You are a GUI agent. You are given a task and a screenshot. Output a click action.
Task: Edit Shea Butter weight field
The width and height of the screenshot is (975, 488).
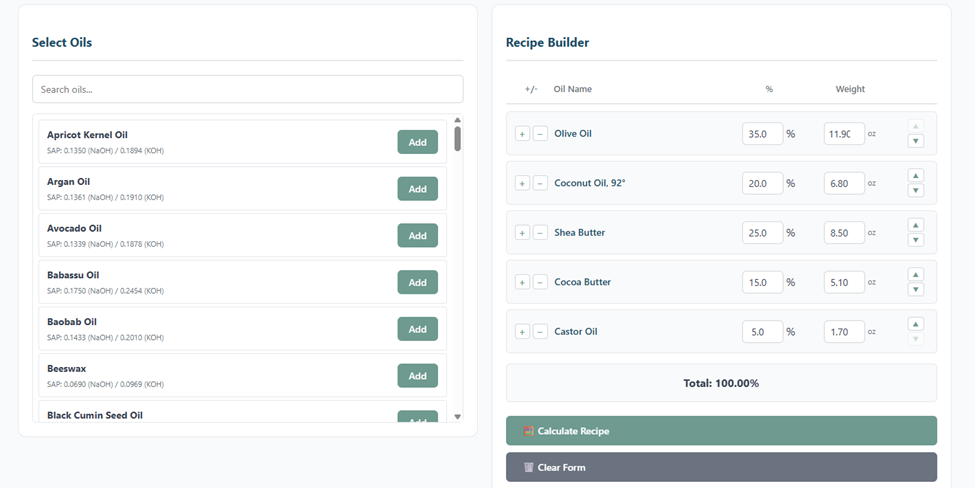click(844, 232)
